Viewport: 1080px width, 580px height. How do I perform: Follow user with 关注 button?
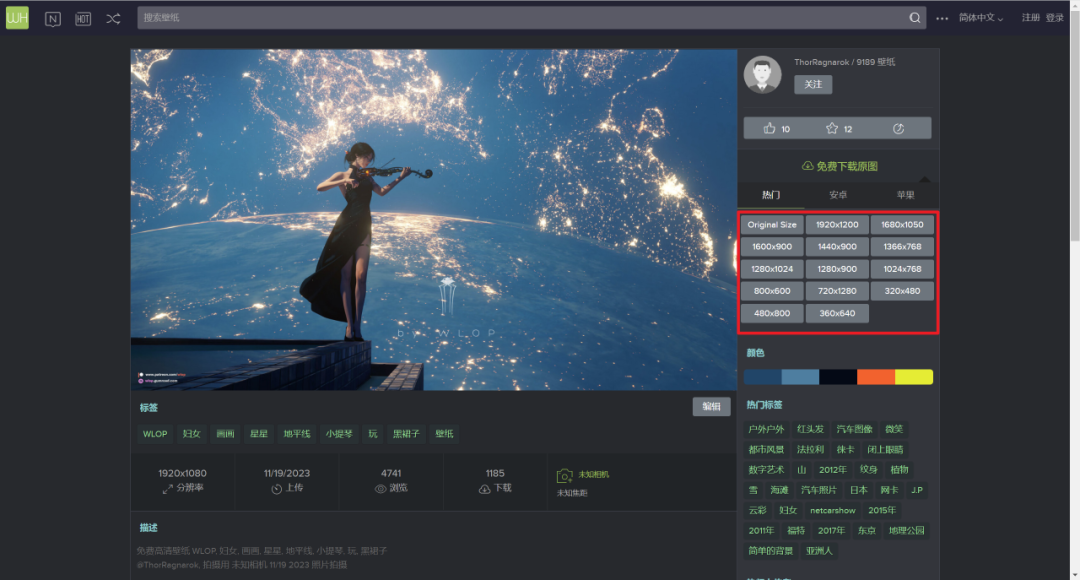click(x=813, y=84)
